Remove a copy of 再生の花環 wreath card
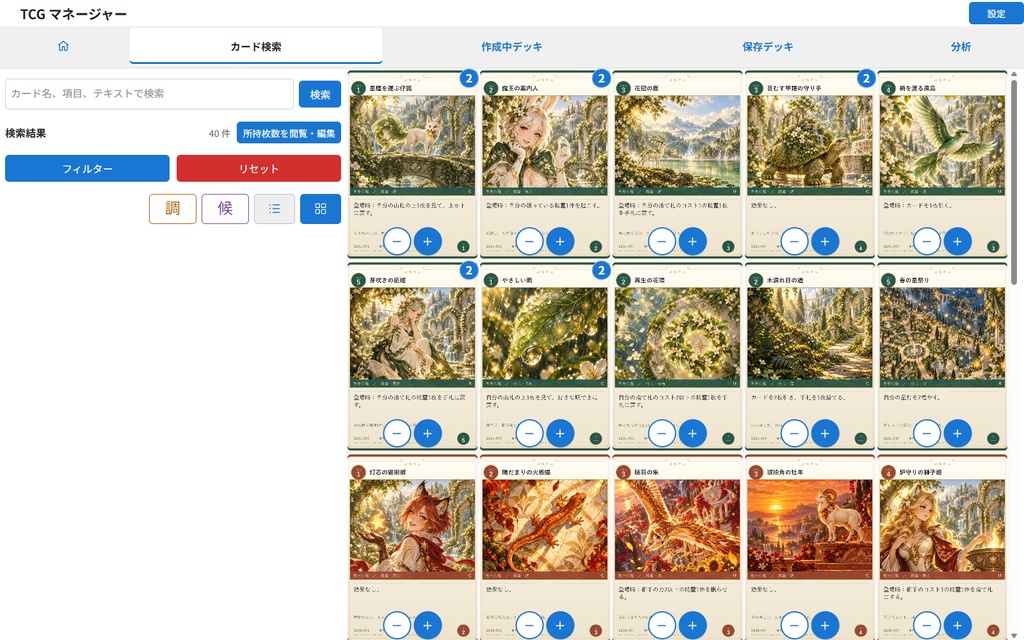 [x=662, y=434]
